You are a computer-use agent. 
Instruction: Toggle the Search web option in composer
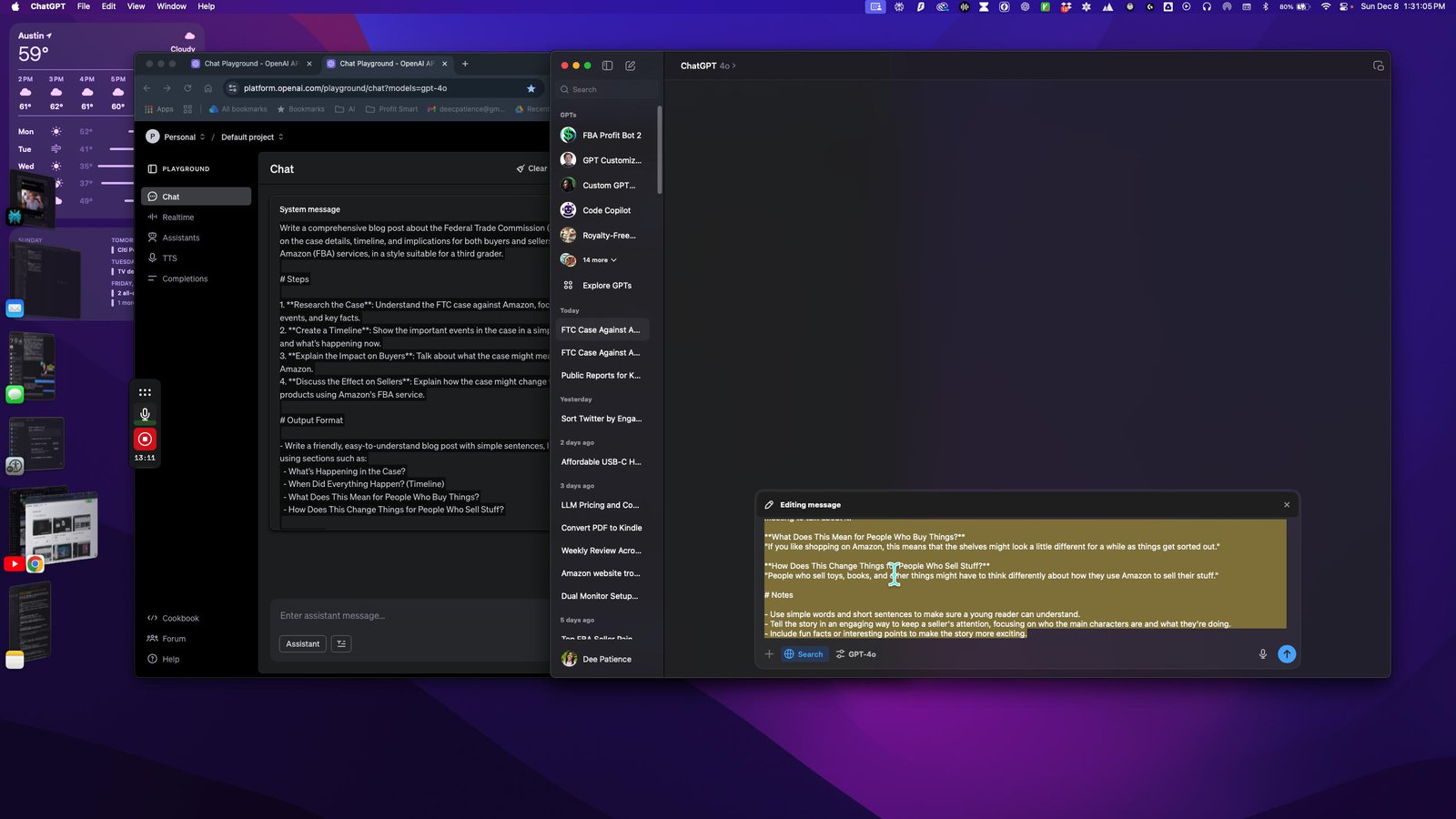pyautogui.click(x=804, y=654)
